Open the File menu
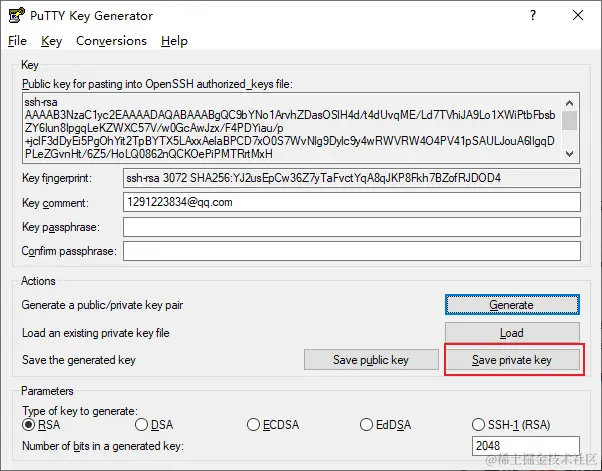This screenshot has height=471, width=602. (17, 41)
